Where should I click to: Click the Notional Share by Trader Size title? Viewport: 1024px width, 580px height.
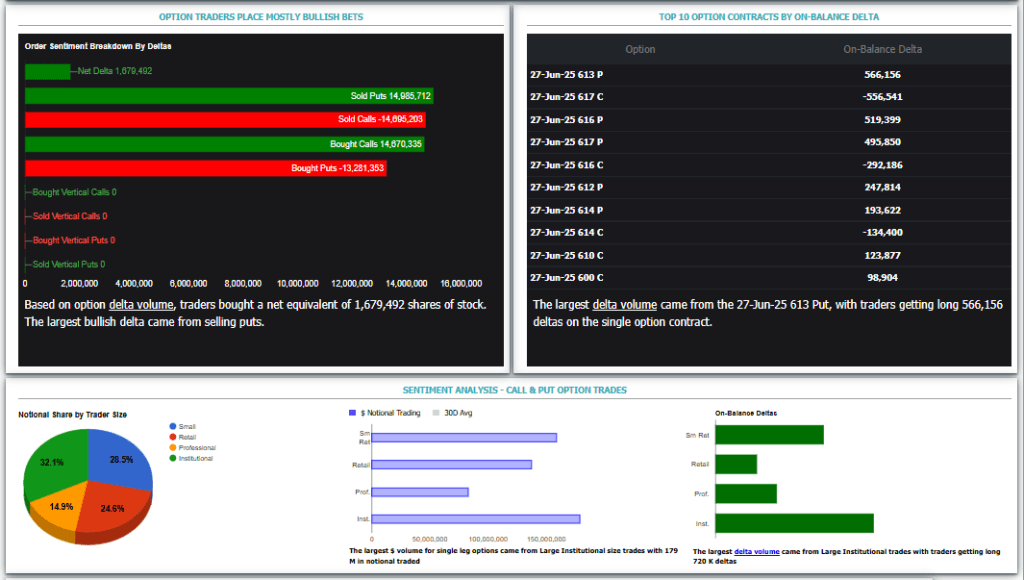tap(72, 415)
